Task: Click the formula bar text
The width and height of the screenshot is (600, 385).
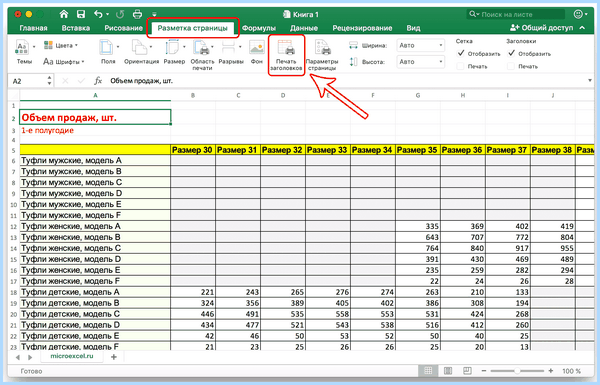Action: point(141,81)
